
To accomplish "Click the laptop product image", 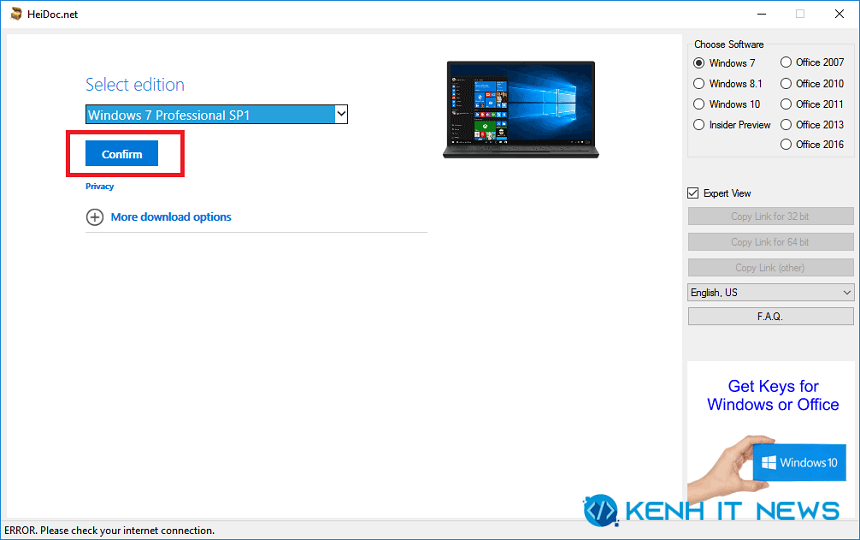I will [521, 110].
